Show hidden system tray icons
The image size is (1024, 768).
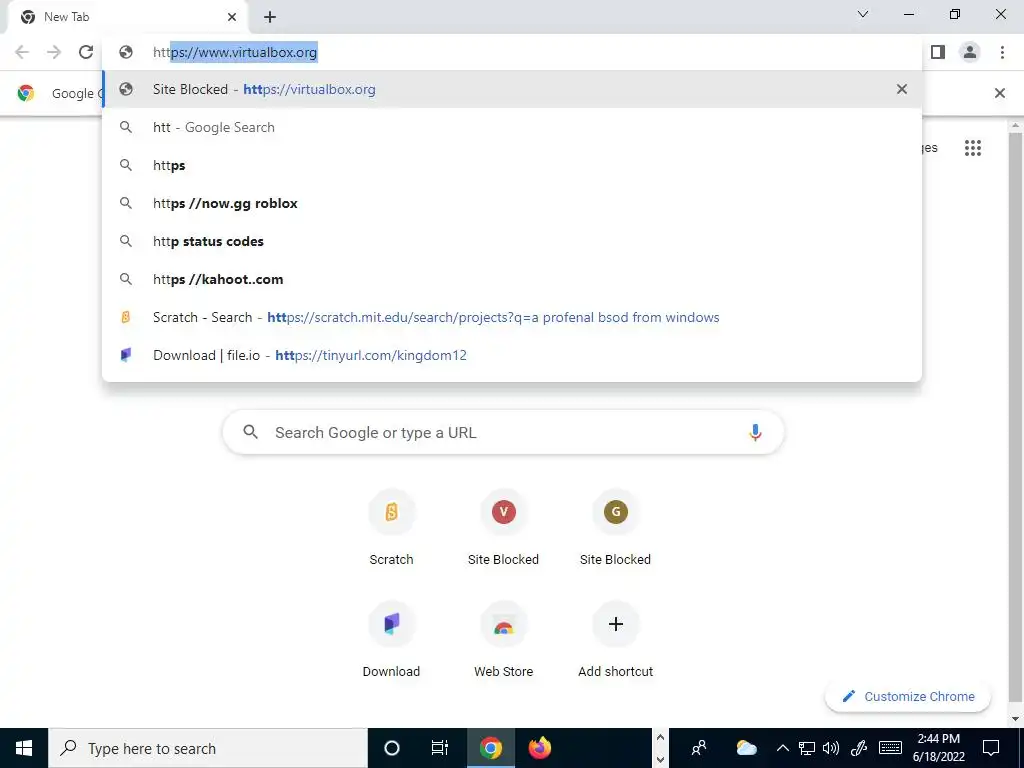(782, 748)
